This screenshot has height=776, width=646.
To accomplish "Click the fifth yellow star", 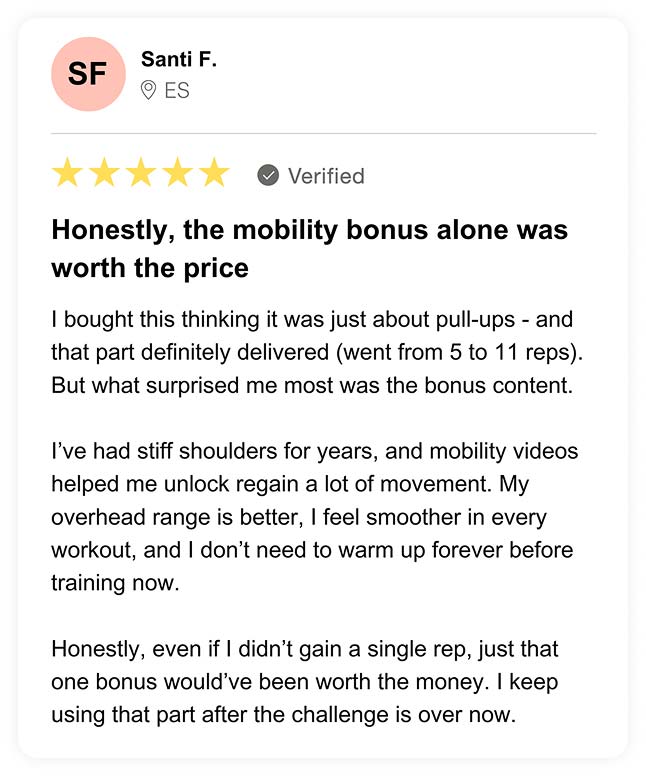I will [x=213, y=174].
